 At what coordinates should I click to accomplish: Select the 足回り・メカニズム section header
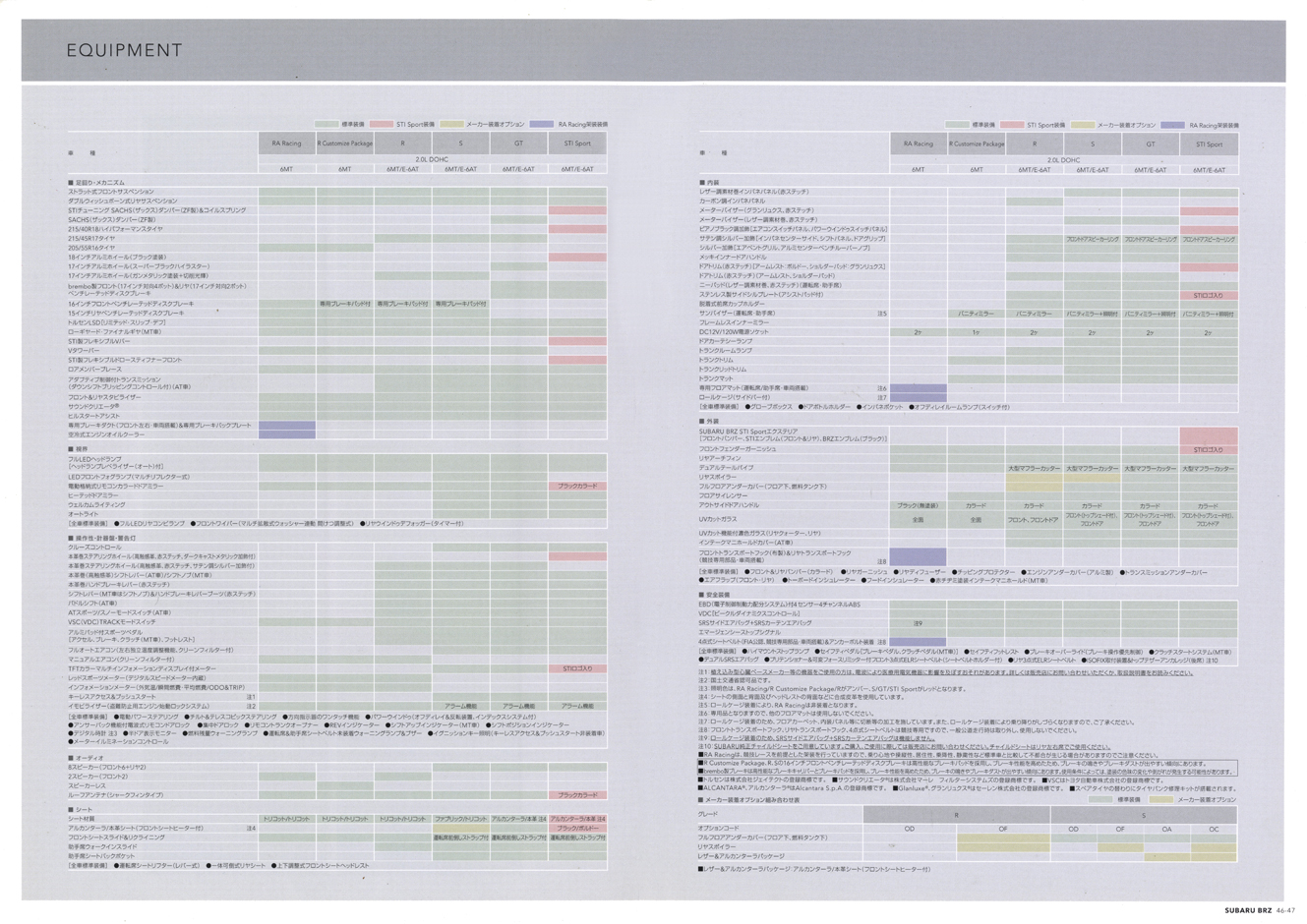coord(96,183)
